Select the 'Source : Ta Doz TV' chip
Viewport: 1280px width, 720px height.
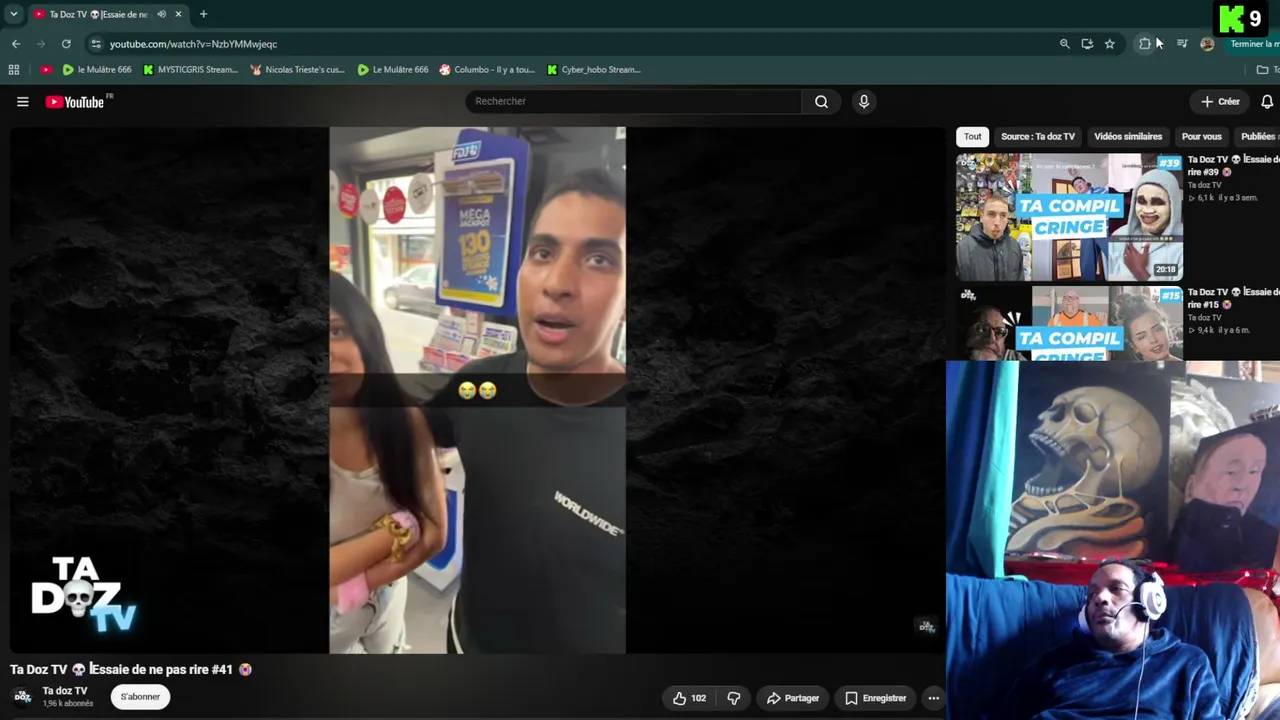coord(1038,137)
